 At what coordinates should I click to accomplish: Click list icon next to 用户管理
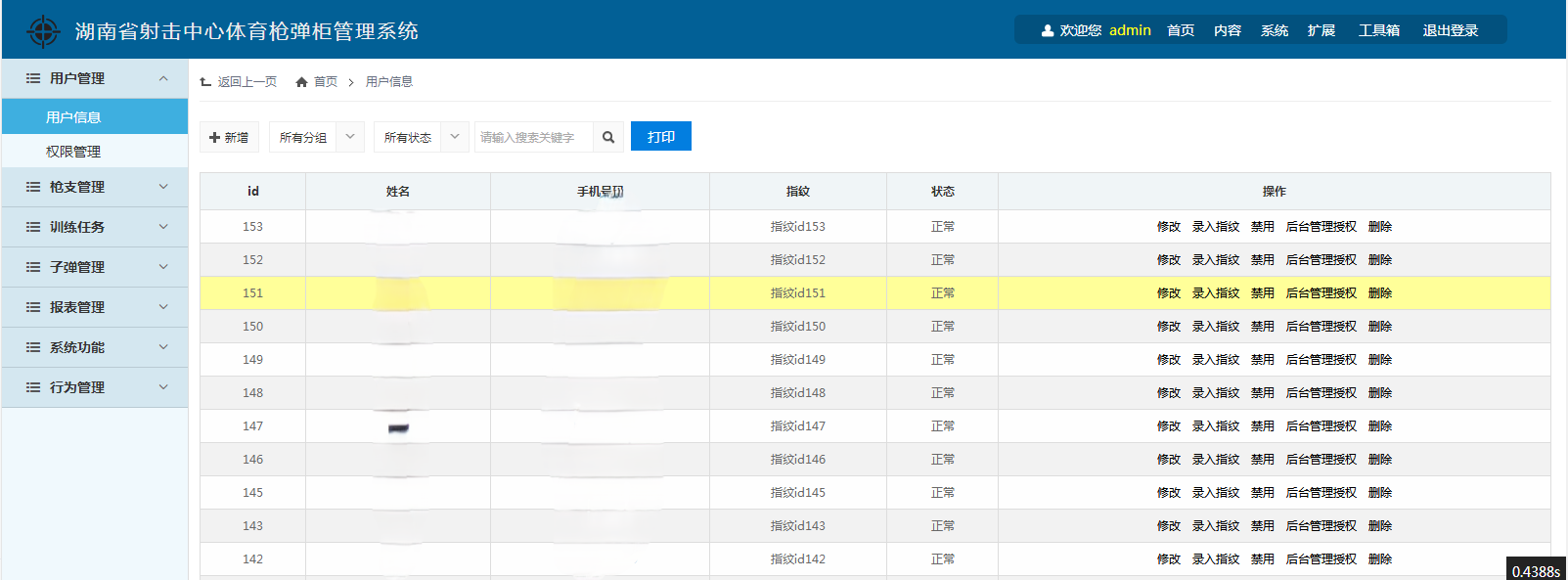pos(33,78)
